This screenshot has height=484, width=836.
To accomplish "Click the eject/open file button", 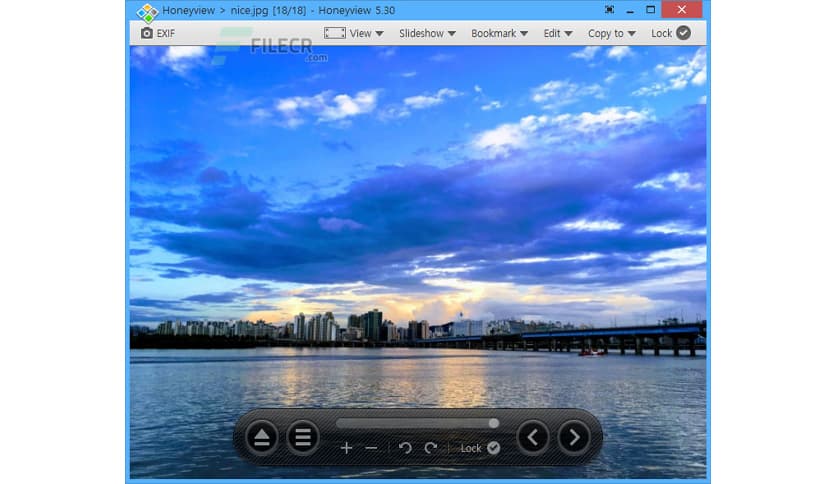I will (x=262, y=437).
